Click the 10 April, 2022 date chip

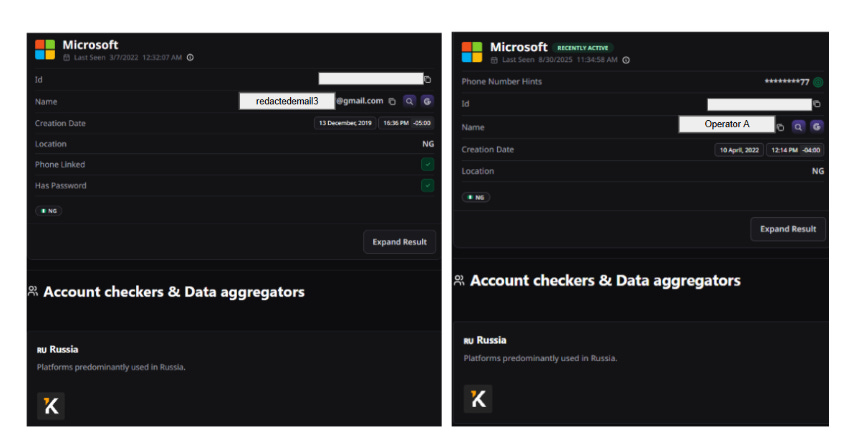point(739,150)
